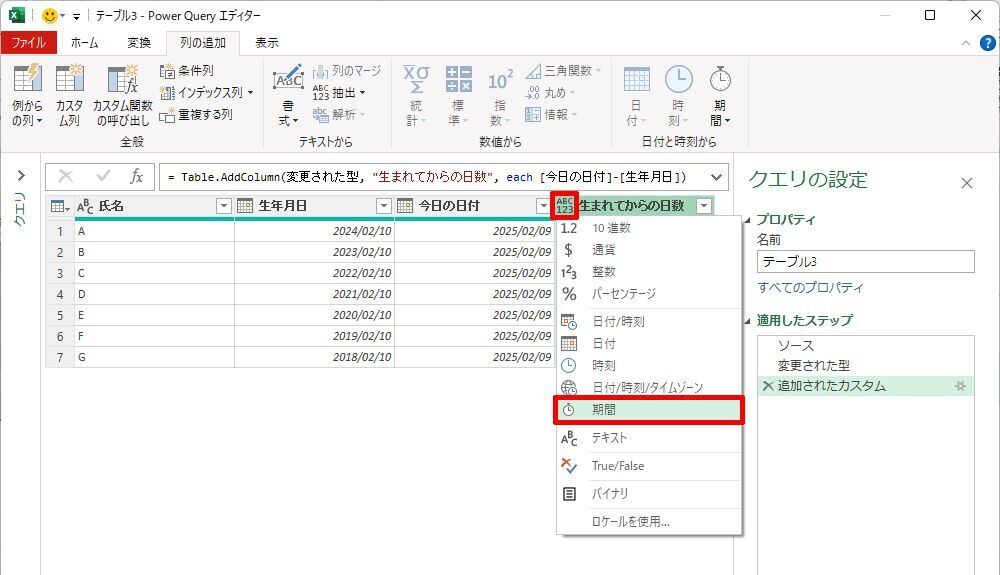Choose パーセンテージ data type
The height and width of the screenshot is (575, 1000).
click(x=649, y=294)
